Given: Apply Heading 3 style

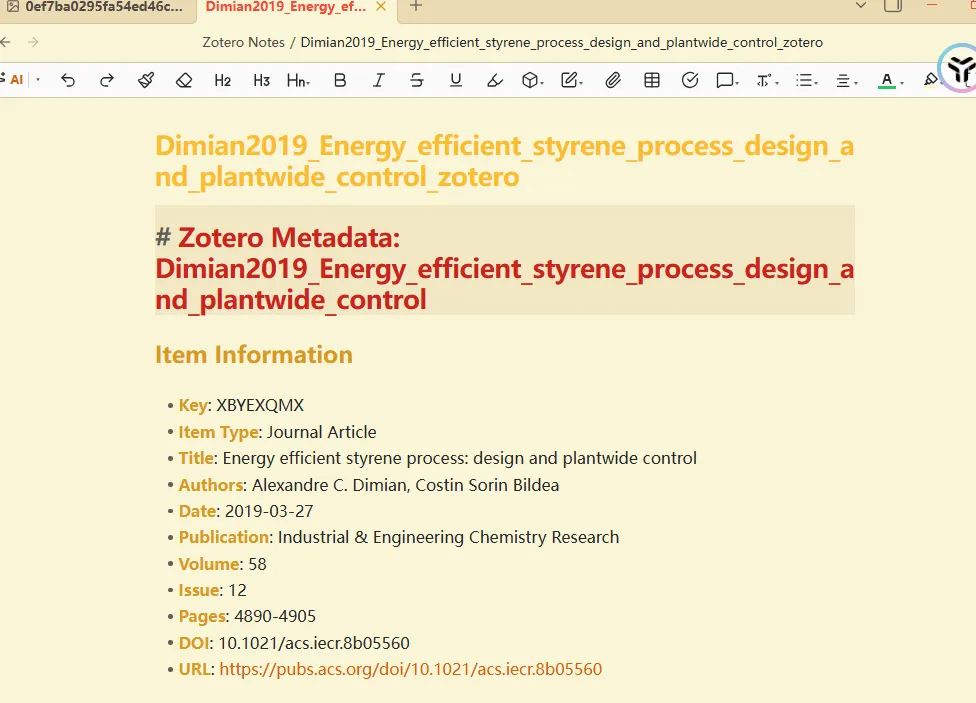Looking at the screenshot, I should pos(261,80).
